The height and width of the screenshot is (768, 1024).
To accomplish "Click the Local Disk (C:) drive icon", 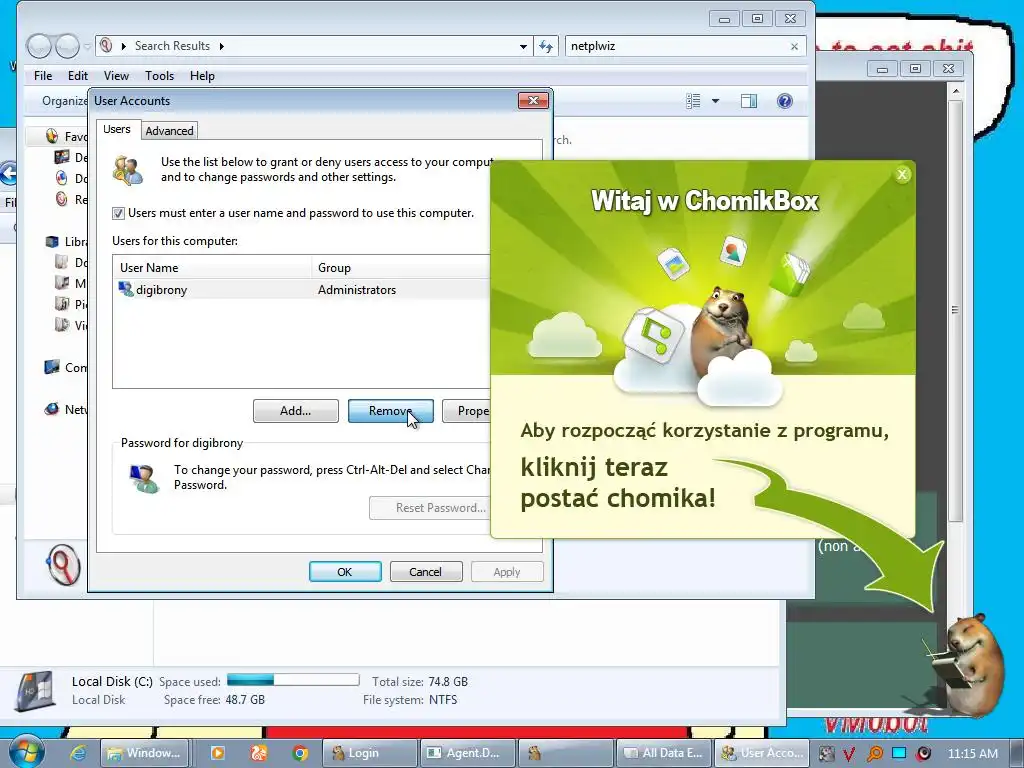I will pyautogui.click(x=36, y=690).
